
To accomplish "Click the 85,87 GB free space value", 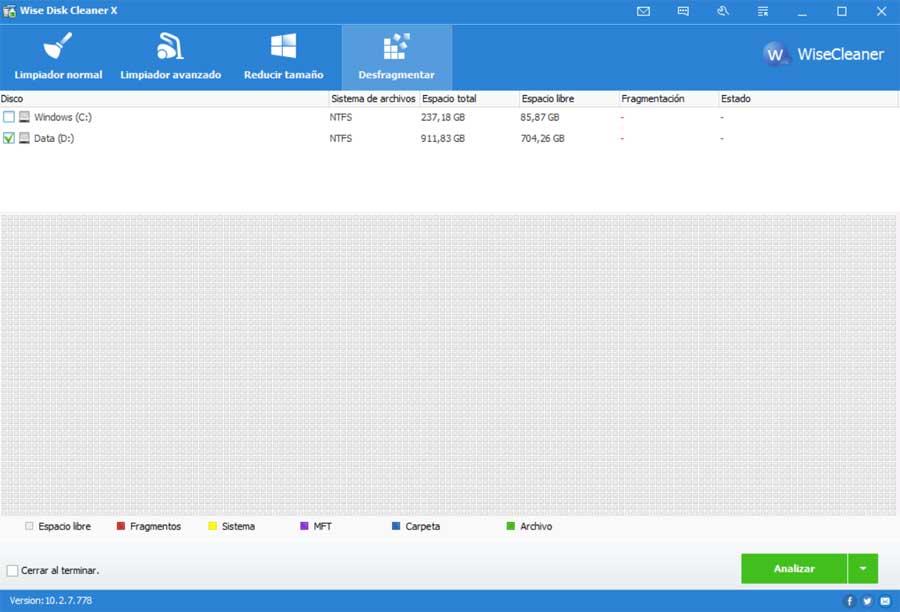I will pyautogui.click(x=540, y=117).
